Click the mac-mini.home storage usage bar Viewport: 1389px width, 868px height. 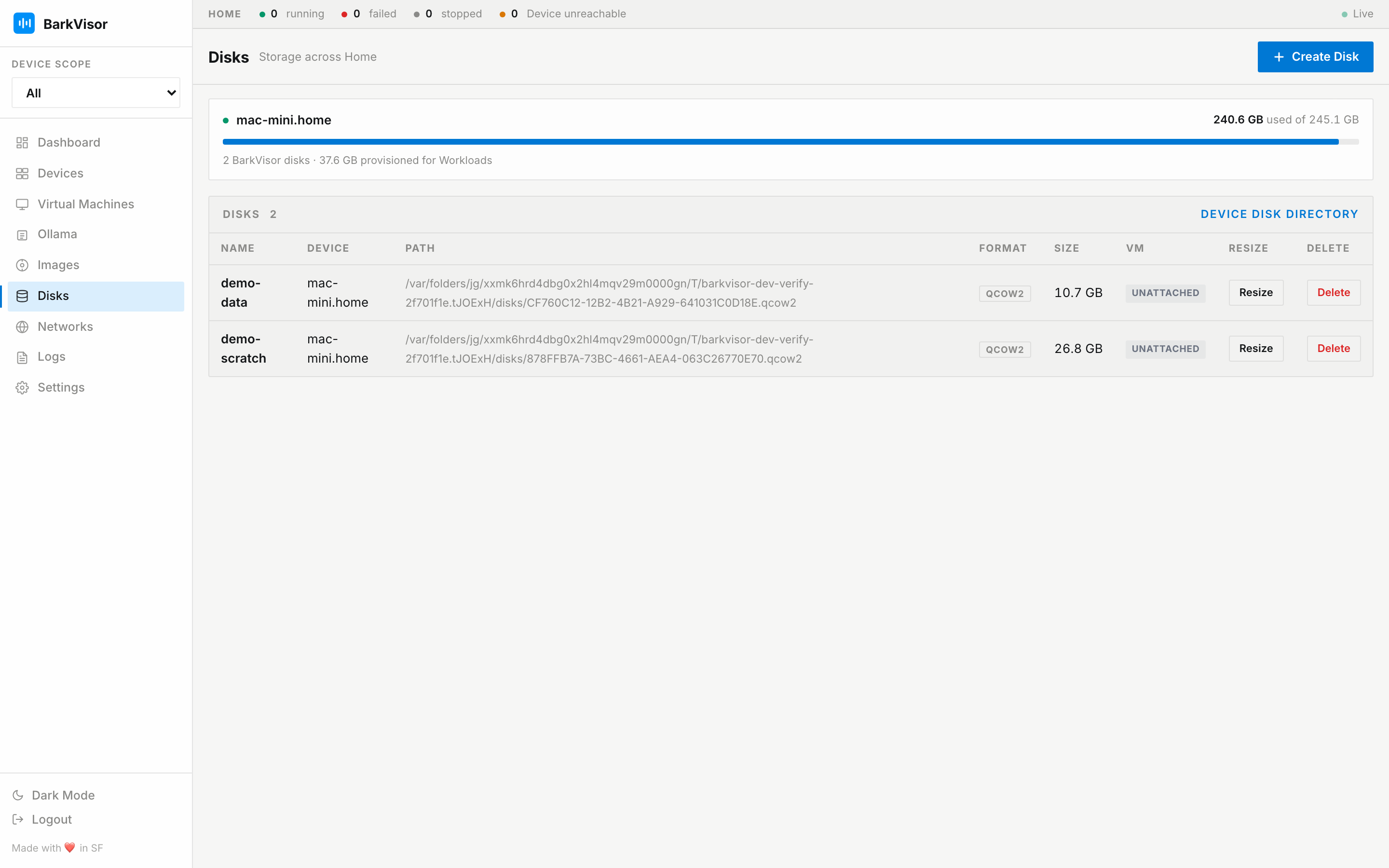[x=790, y=142]
